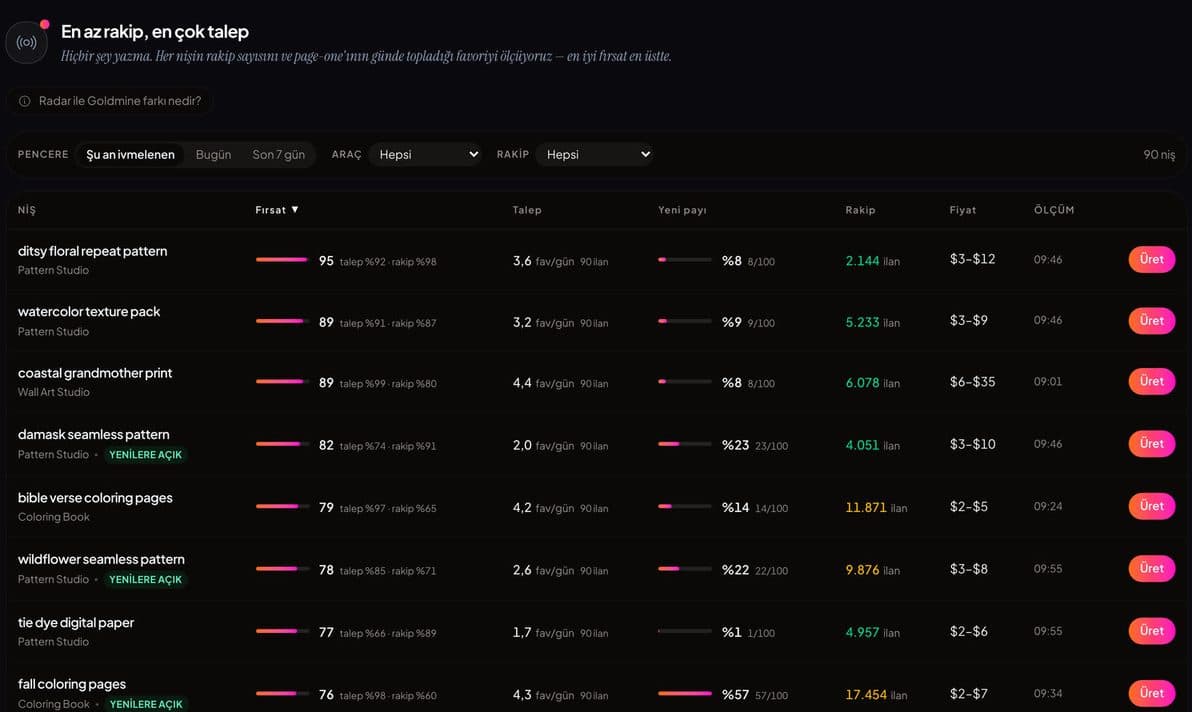Switch to the Son 7 gün tab
Image resolution: width=1192 pixels, height=712 pixels.
[278, 154]
